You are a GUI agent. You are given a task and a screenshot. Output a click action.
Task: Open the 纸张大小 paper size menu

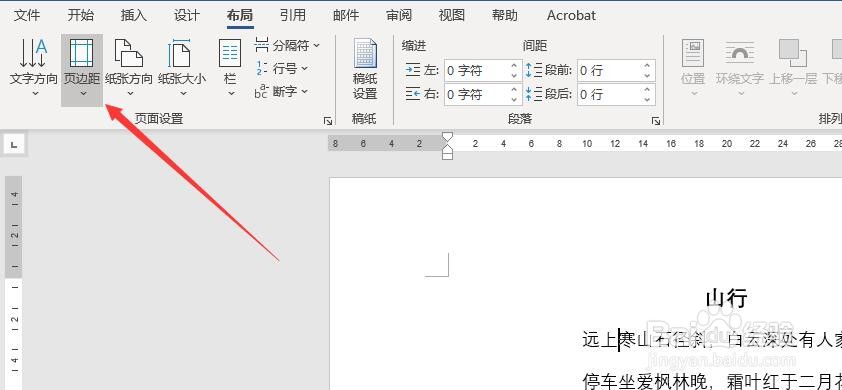182,68
